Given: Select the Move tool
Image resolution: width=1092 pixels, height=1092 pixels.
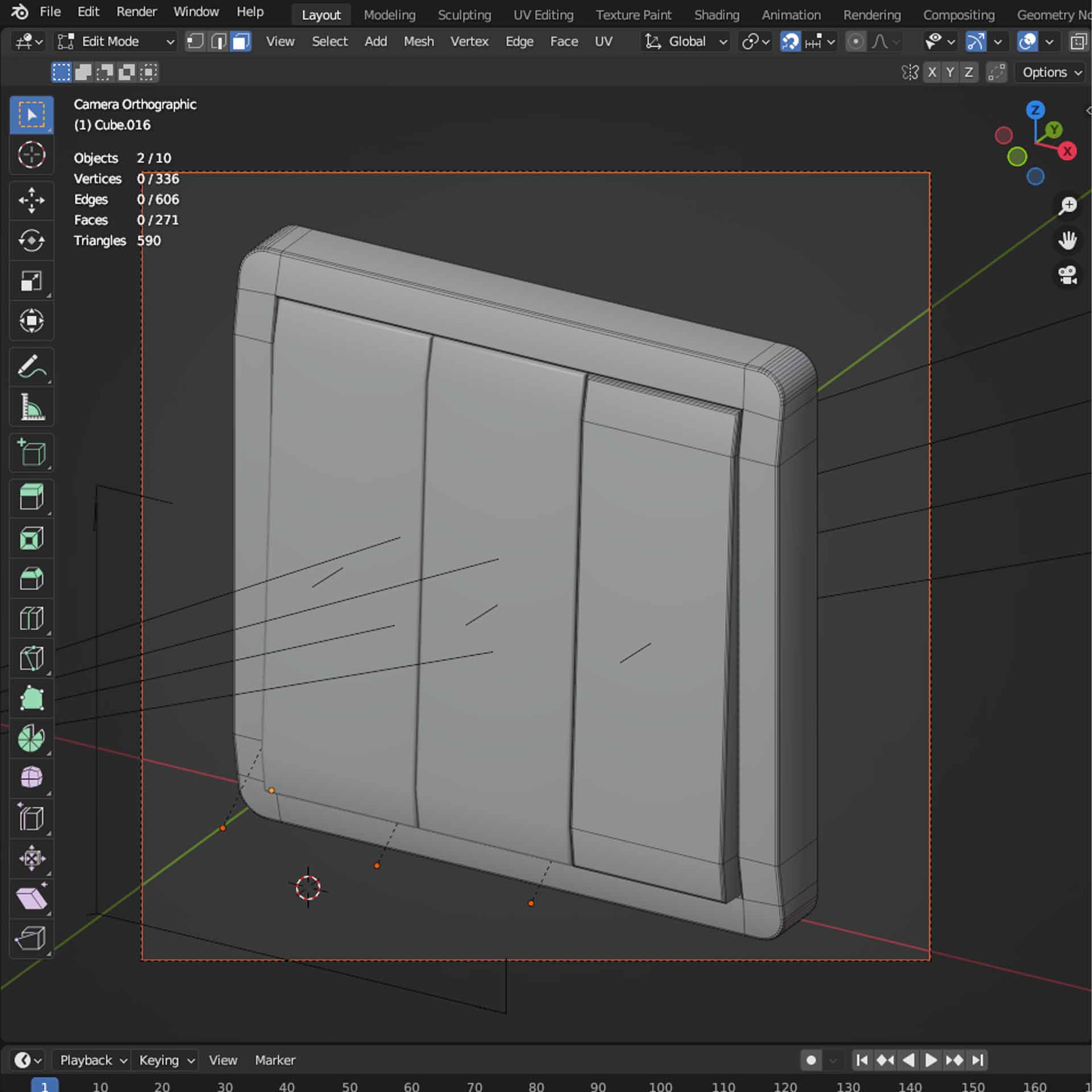Looking at the screenshot, I should pos(31,200).
